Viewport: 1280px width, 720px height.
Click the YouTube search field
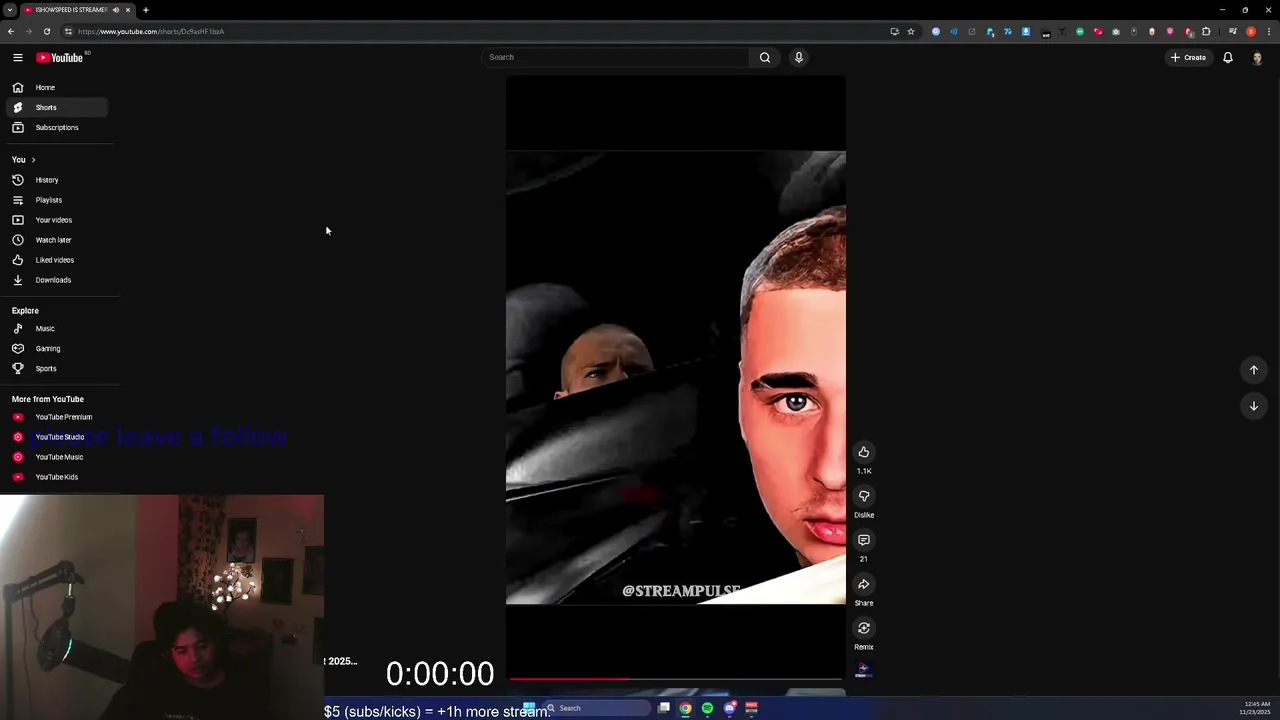point(615,57)
